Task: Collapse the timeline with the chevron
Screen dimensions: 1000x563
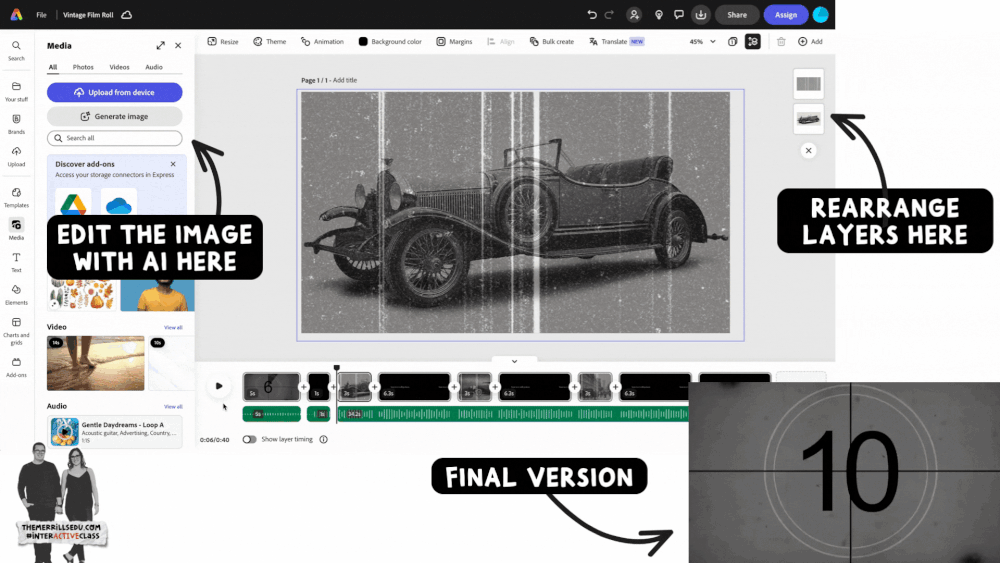Action: 514,361
